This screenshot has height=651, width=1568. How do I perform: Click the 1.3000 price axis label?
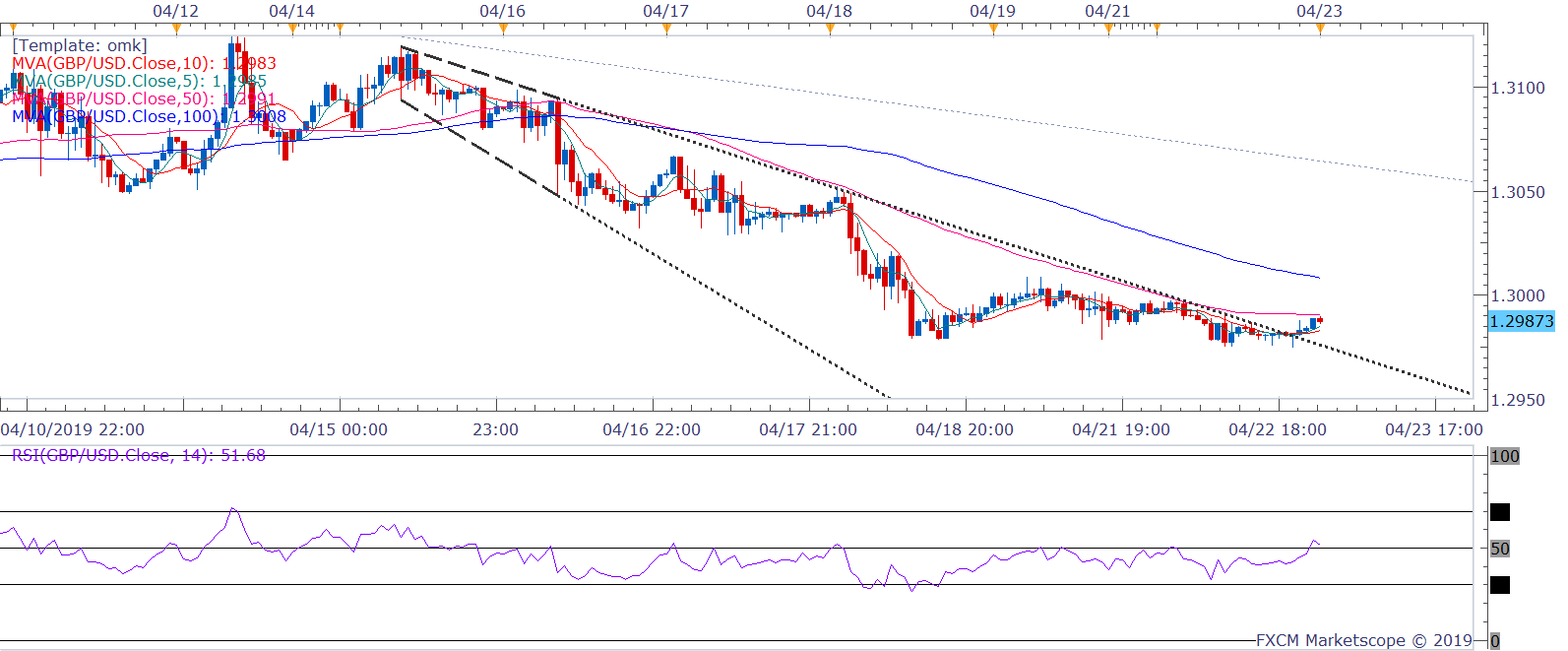1518,295
